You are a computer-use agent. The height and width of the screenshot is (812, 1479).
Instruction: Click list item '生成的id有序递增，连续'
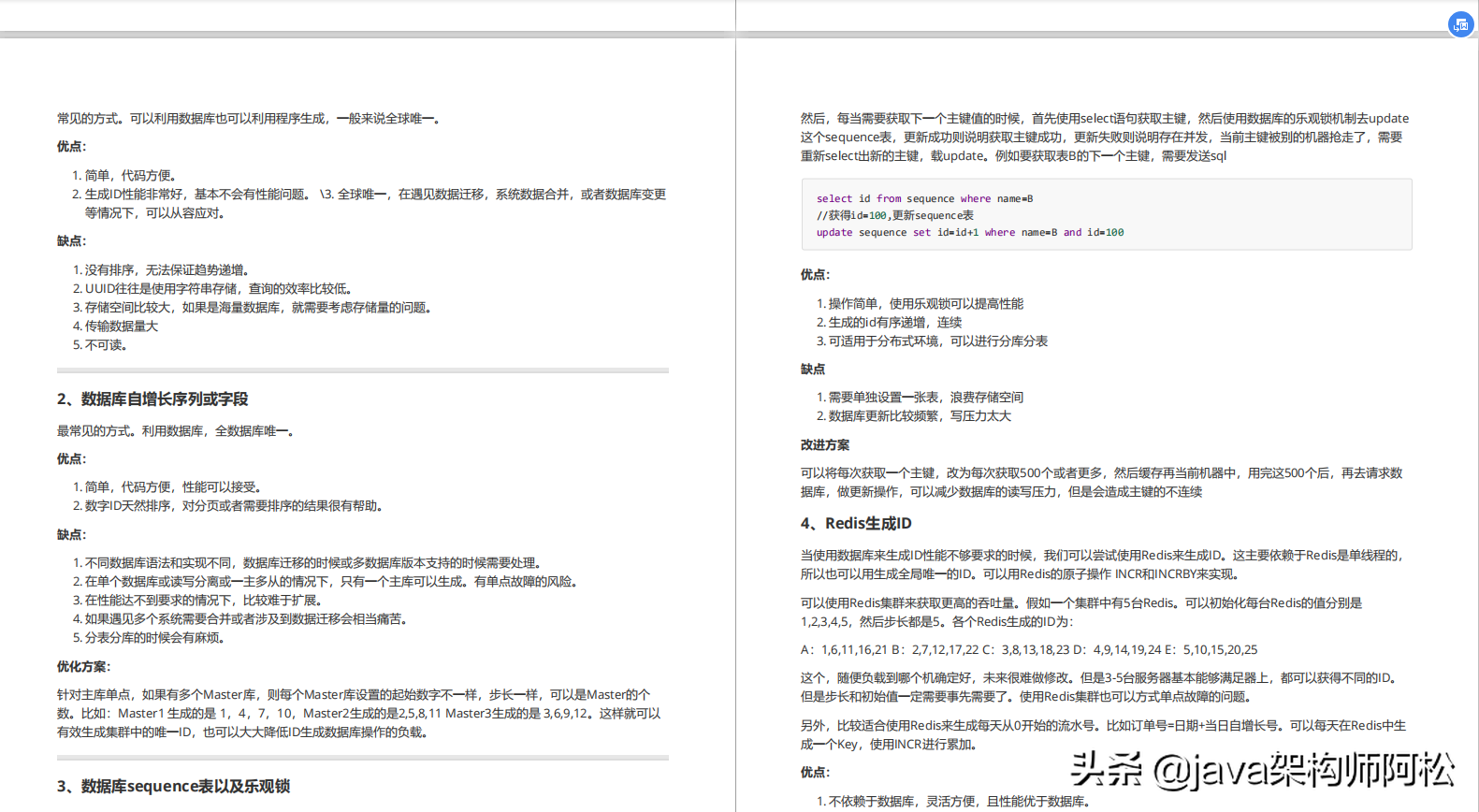click(x=889, y=322)
